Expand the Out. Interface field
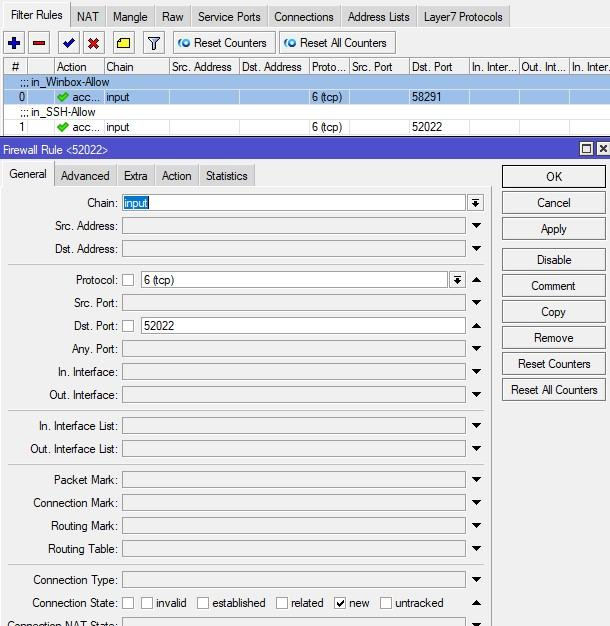This screenshot has height=626, width=610. point(476,394)
